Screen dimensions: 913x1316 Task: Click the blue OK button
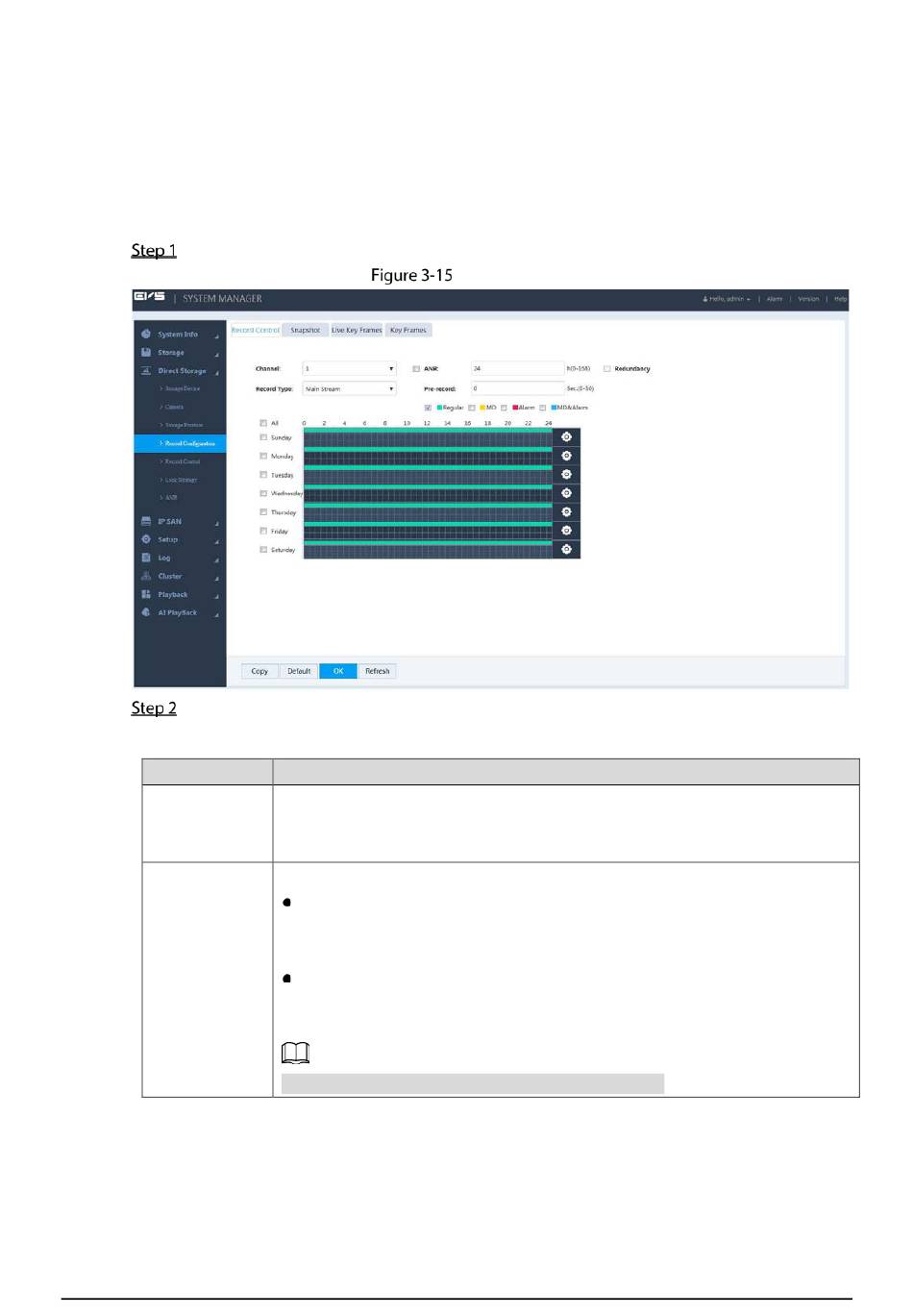click(x=338, y=671)
